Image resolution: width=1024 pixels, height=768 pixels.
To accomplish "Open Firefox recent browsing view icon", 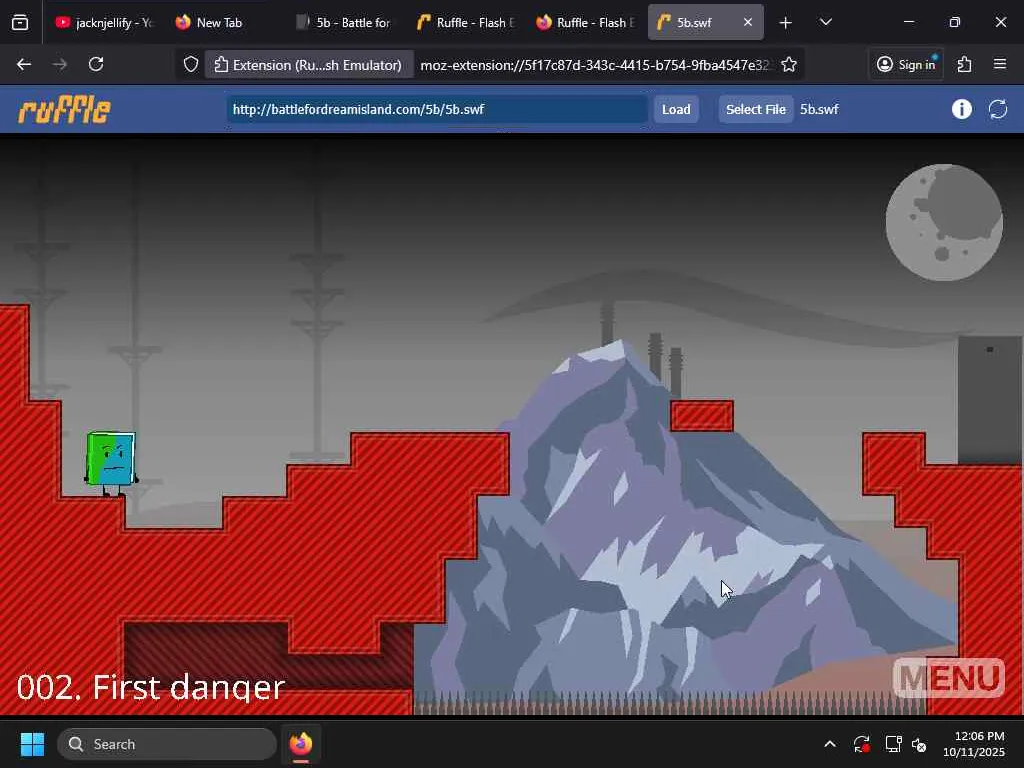I will click(20, 22).
